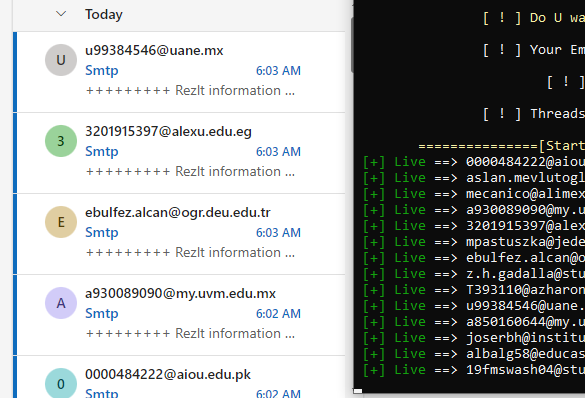Screen dimensions: 585x398
Task: Click the green 3 sender avatar
Action: point(61,141)
